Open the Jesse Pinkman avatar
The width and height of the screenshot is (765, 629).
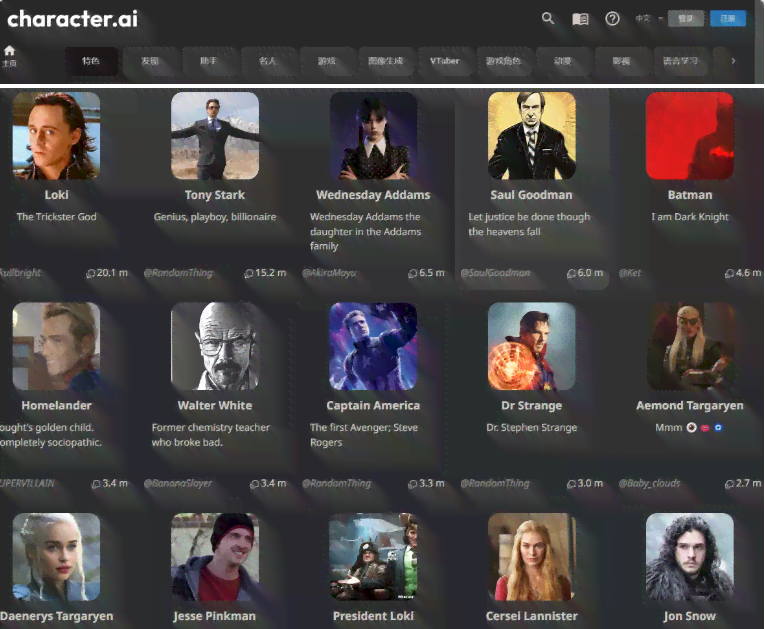pyautogui.click(x=215, y=556)
